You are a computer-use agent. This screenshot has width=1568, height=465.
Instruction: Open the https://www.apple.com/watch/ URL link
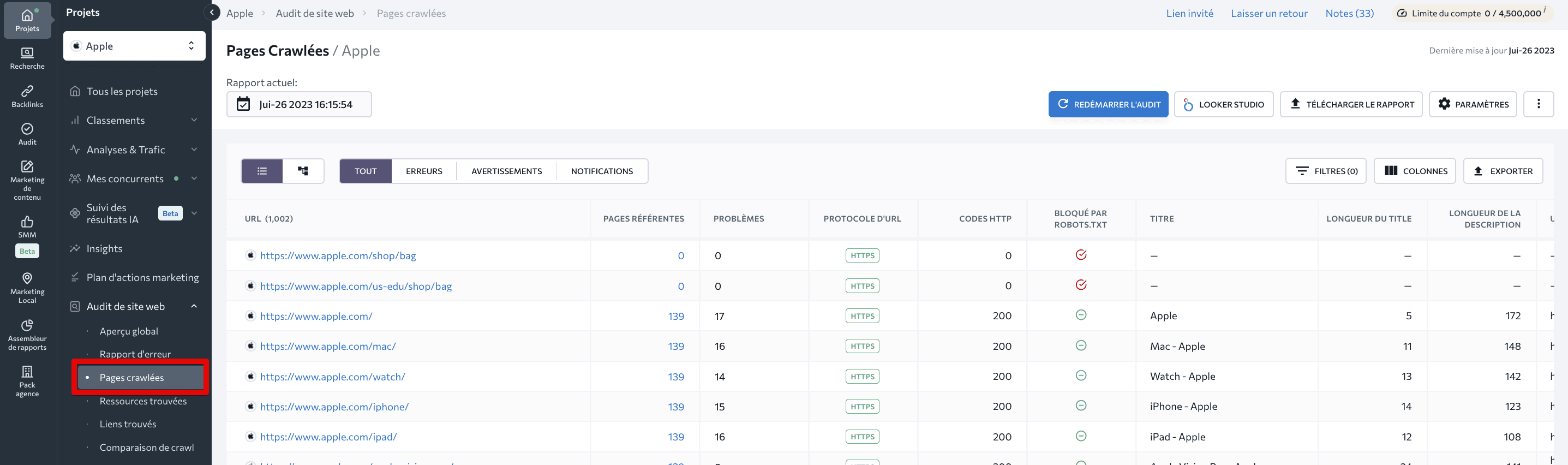point(332,377)
